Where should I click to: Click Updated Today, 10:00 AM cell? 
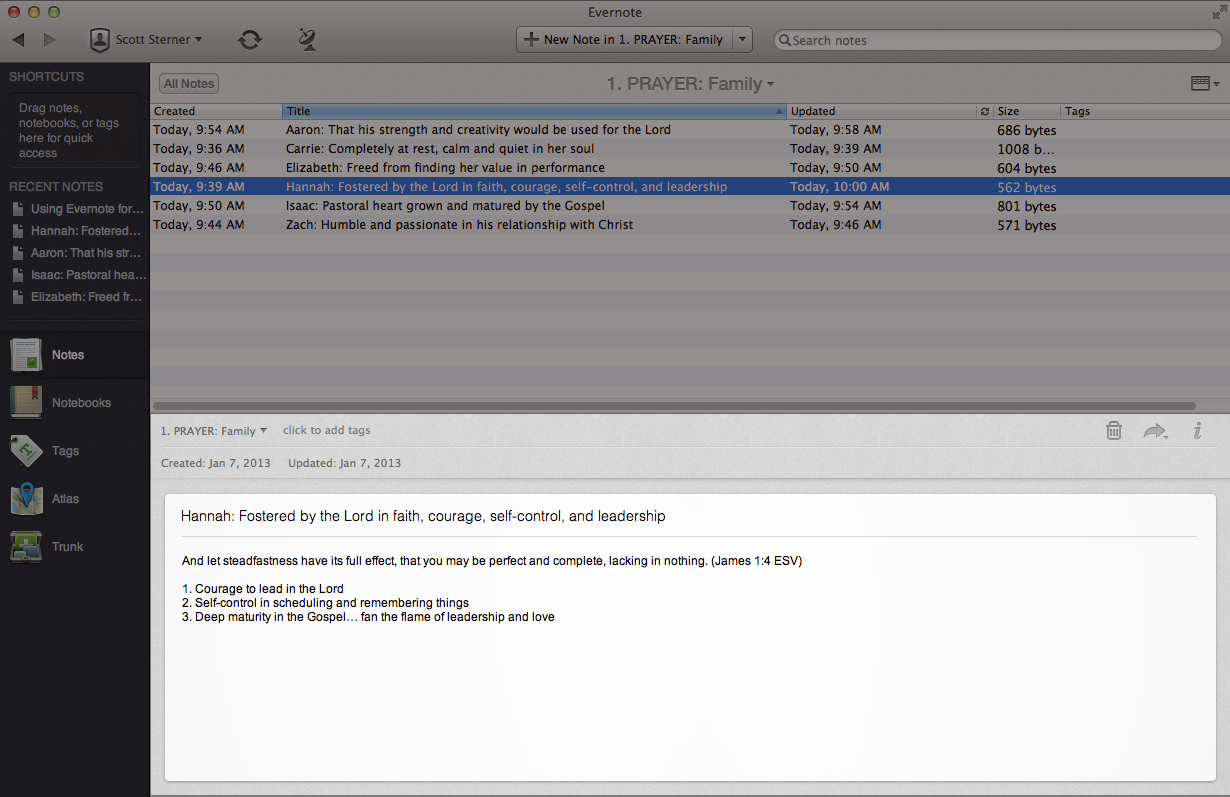839,187
